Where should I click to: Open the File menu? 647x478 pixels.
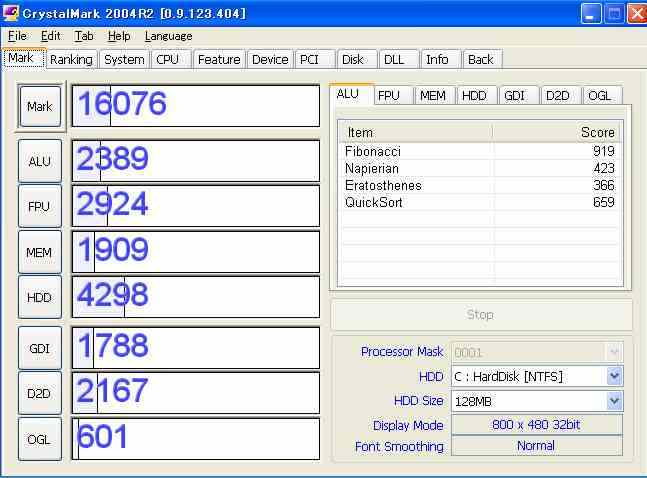(17, 36)
